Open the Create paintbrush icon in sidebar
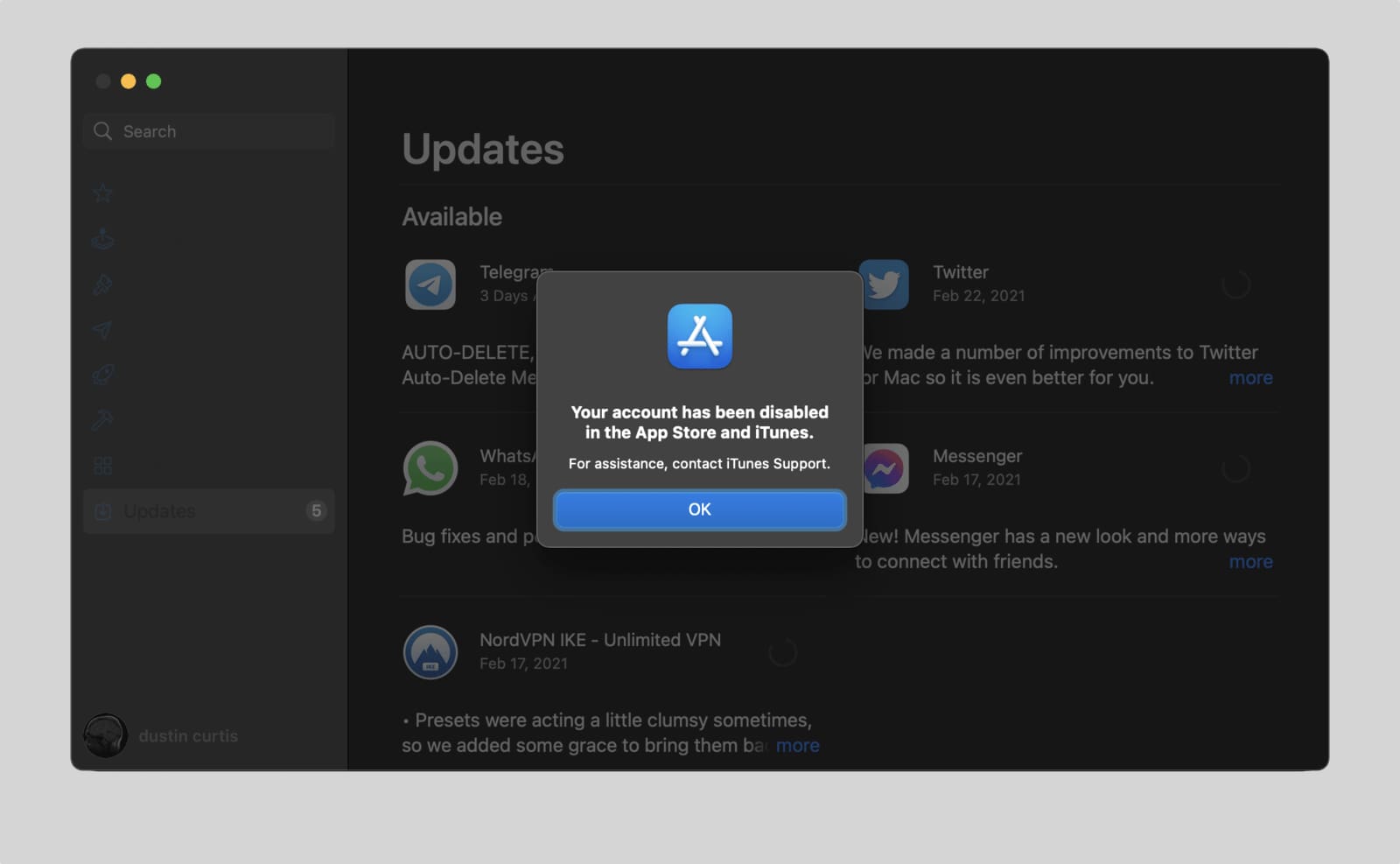Image resolution: width=1400 pixels, height=864 pixels. pyautogui.click(x=102, y=284)
